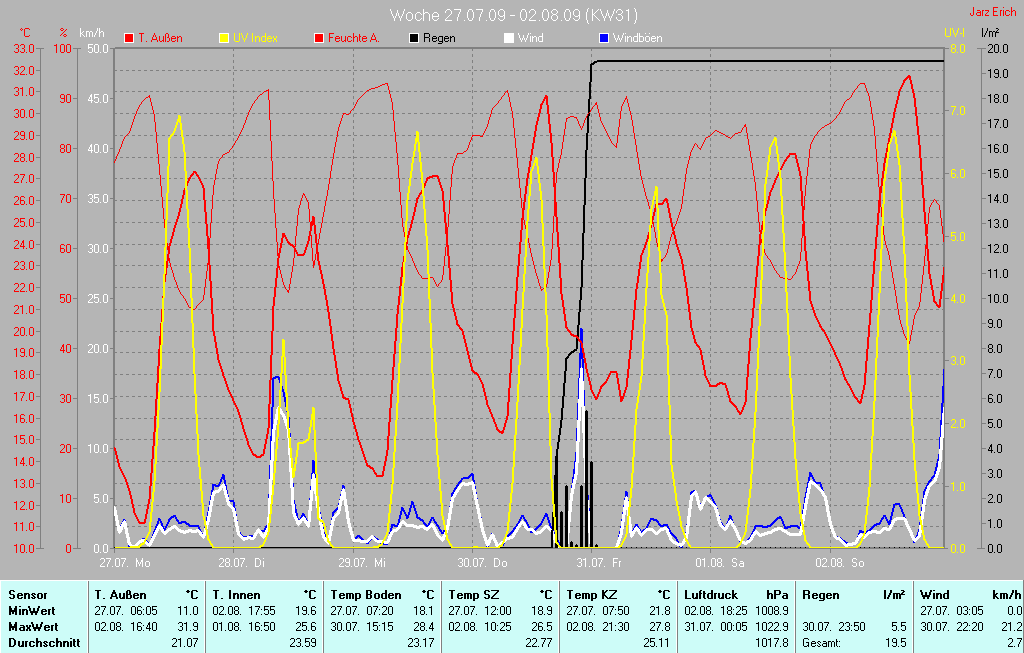1024x653 pixels.
Task: Select the 27.07. Mo date marker
Action: click(x=125, y=562)
